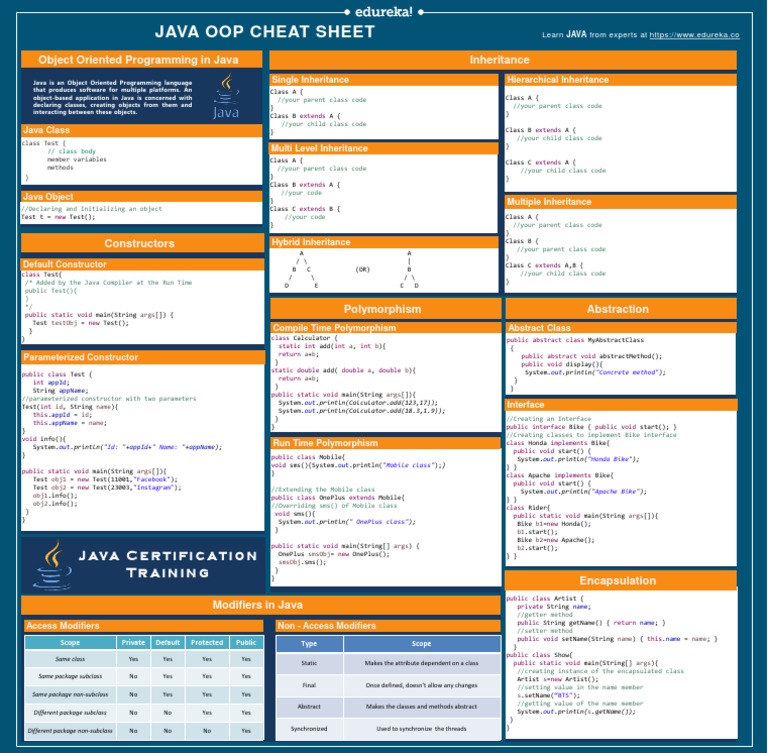Click the Java cup icon in Certification Training banner
The width and height of the screenshot is (768, 753).
click(52, 565)
